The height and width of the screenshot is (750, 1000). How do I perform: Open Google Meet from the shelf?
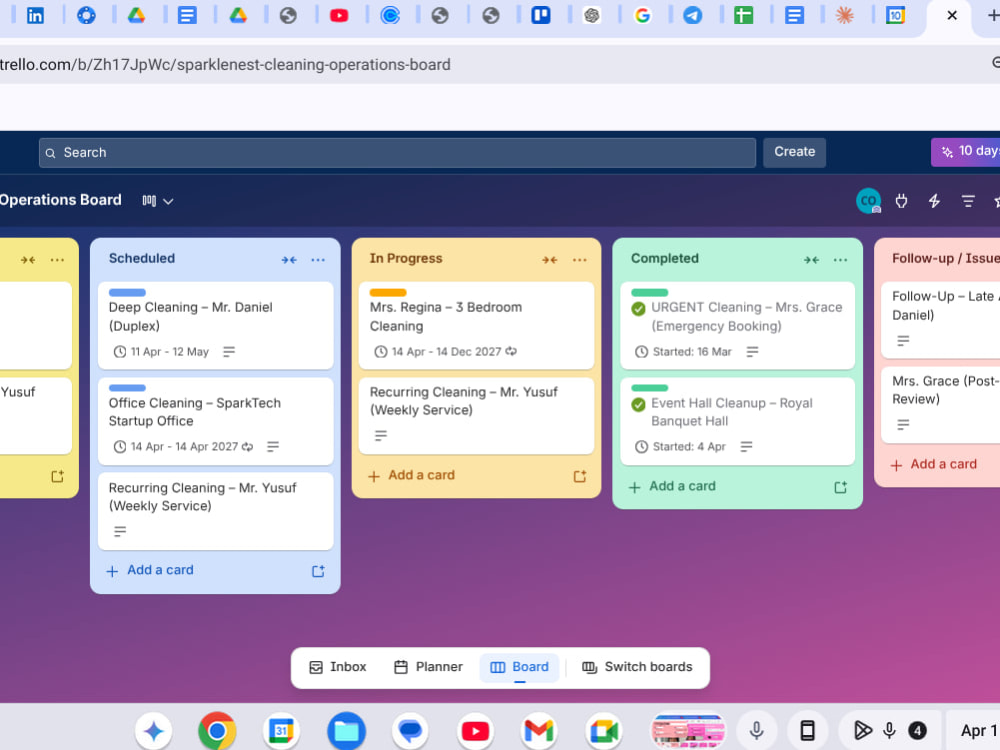pyautogui.click(x=604, y=731)
